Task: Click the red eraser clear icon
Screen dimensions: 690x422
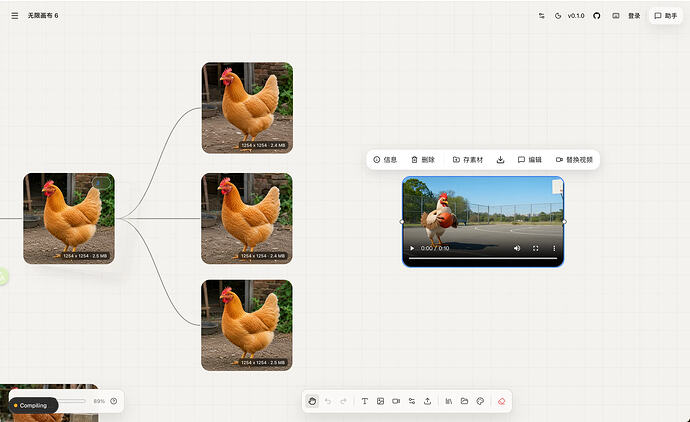Action: tap(501, 401)
